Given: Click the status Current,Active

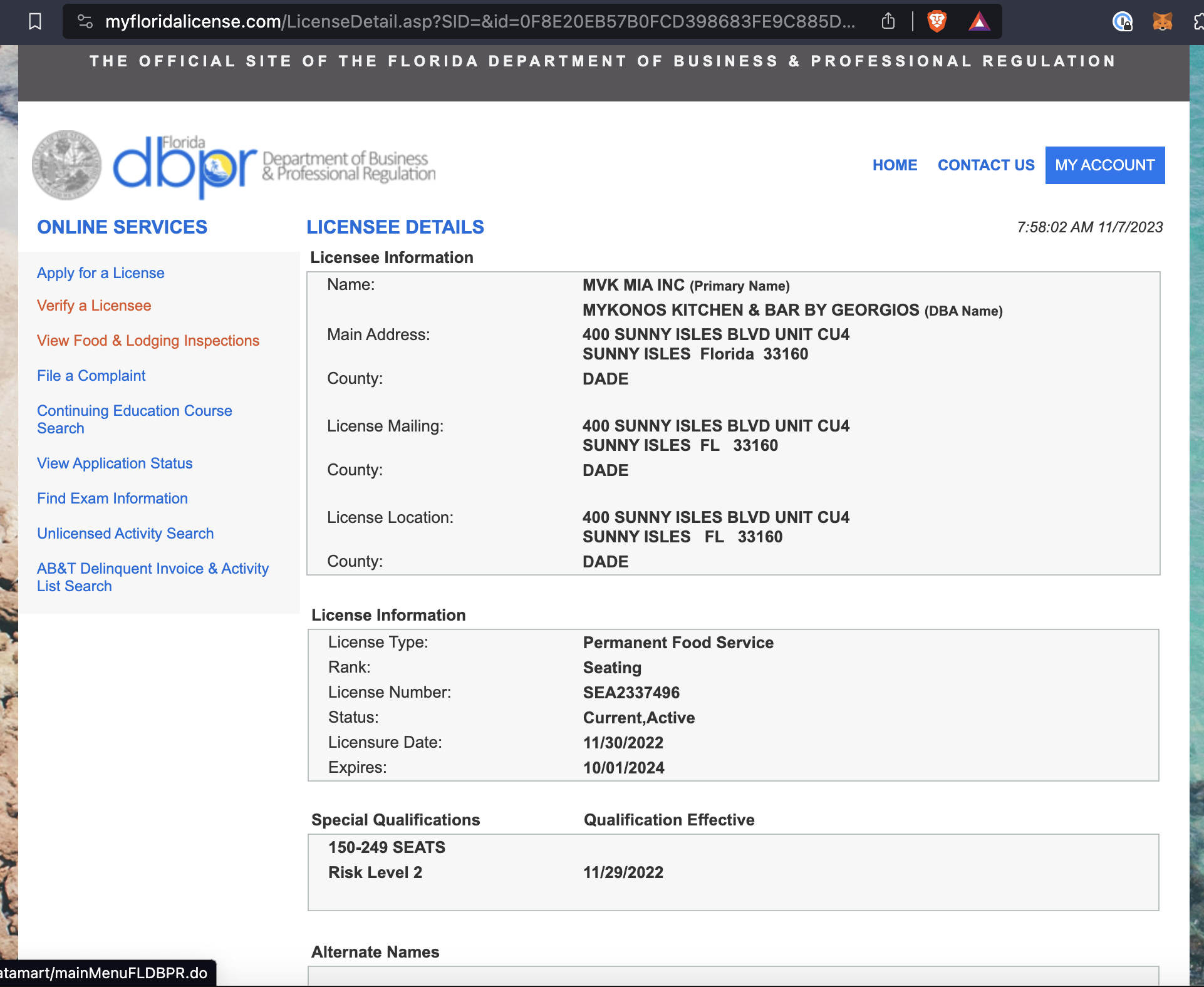Looking at the screenshot, I should tap(639, 718).
